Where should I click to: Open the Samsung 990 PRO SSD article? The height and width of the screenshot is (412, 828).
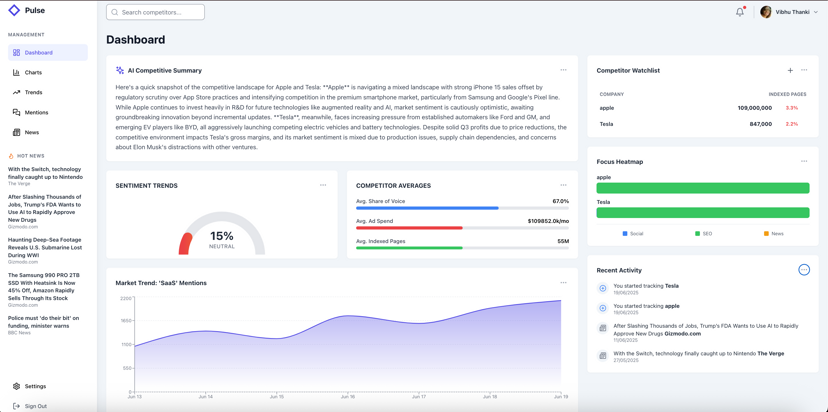tap(42, 290)
